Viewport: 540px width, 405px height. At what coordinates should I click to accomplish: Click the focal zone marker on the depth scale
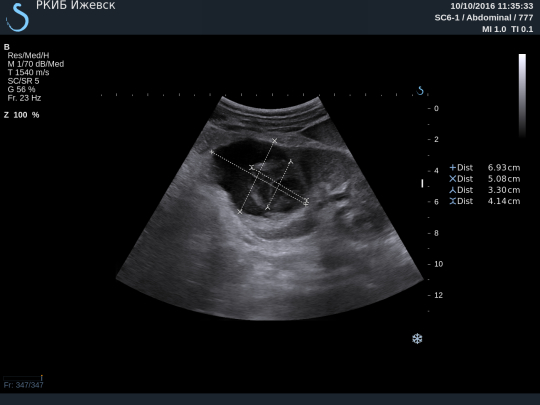422,183
